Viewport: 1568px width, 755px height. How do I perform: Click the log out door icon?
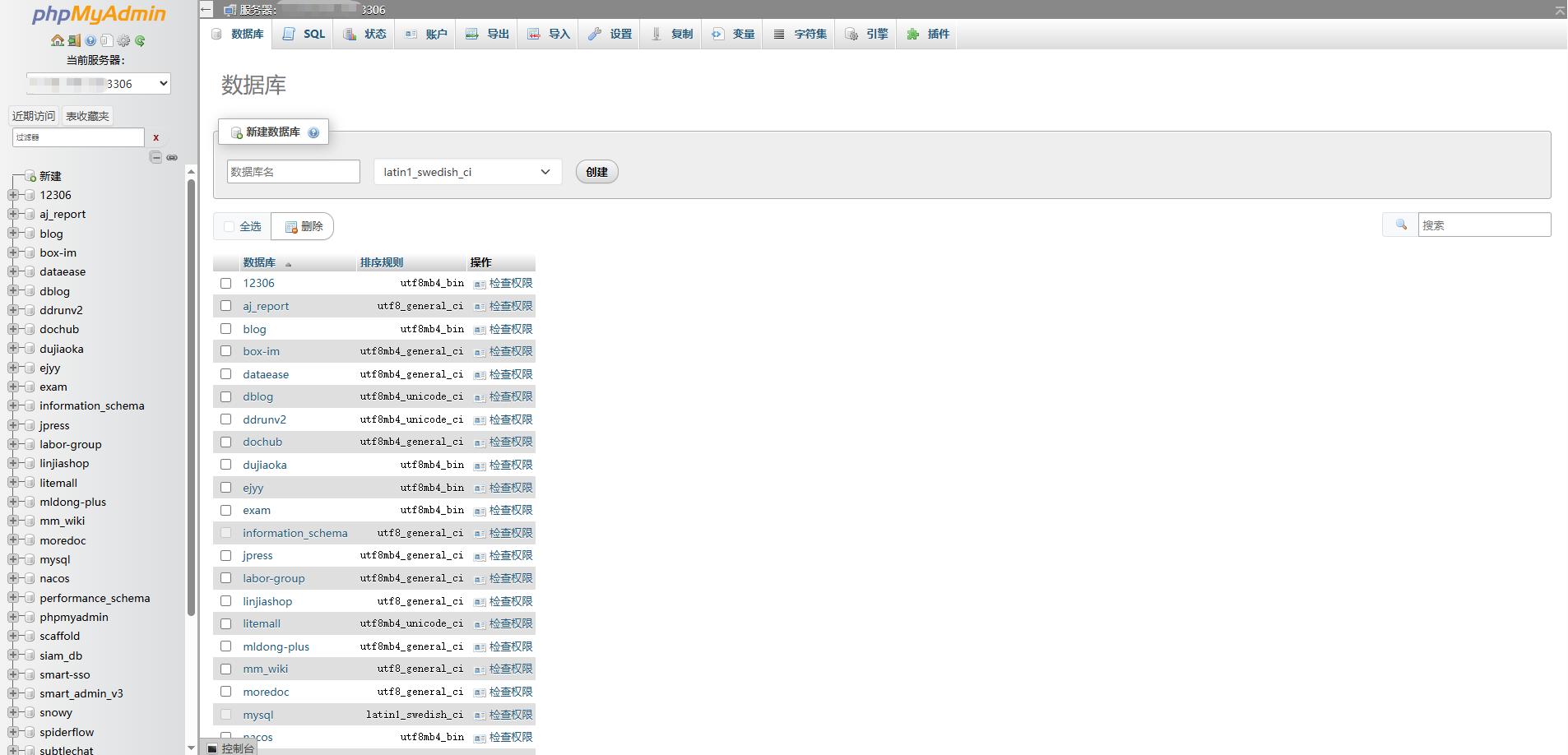(74, 40)
